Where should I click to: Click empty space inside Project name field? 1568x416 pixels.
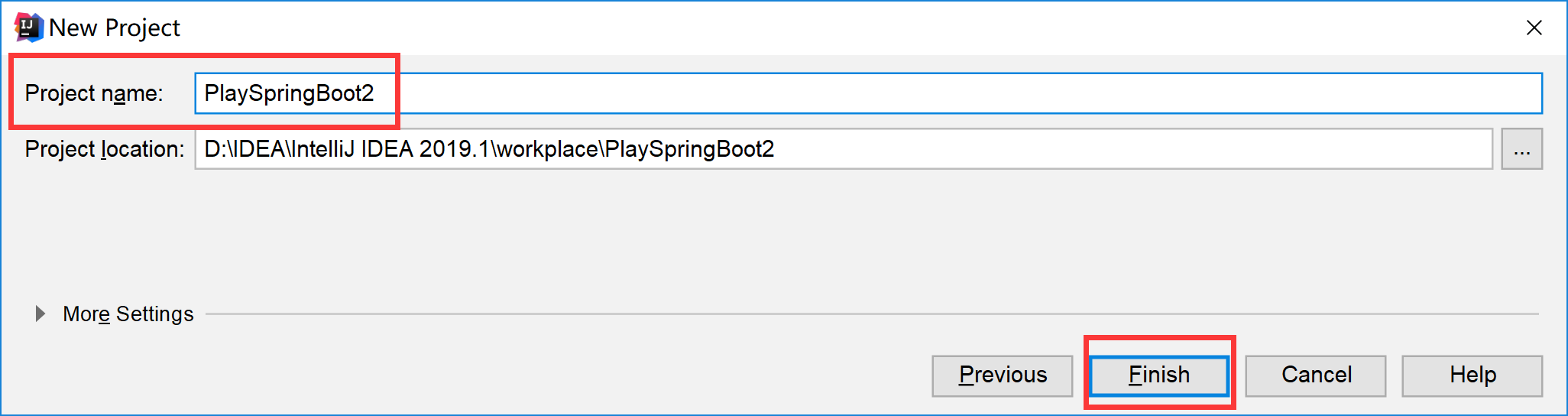click(917, 93)
